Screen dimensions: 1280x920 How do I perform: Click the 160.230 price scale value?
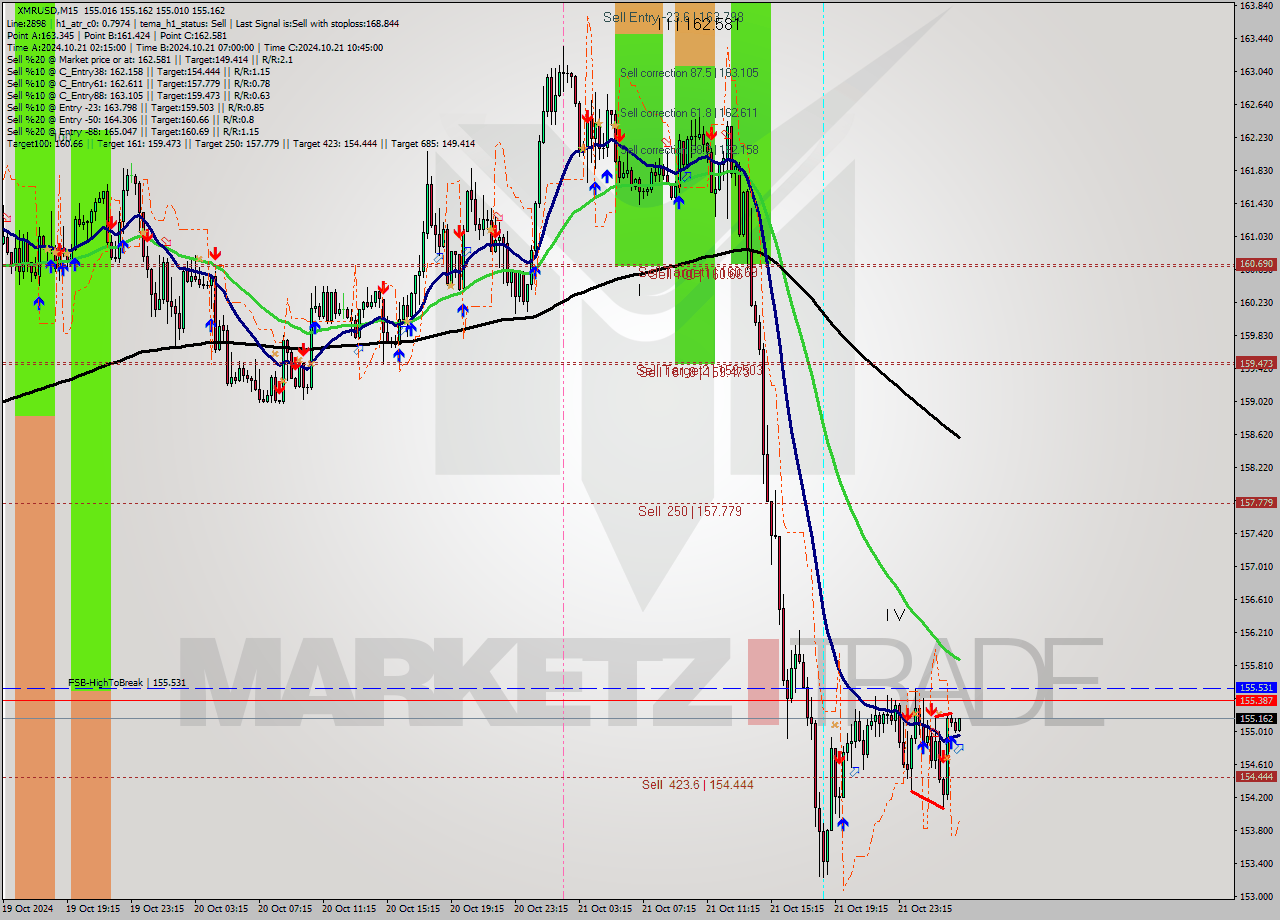pyautogui.click(x=1256, y=303)
